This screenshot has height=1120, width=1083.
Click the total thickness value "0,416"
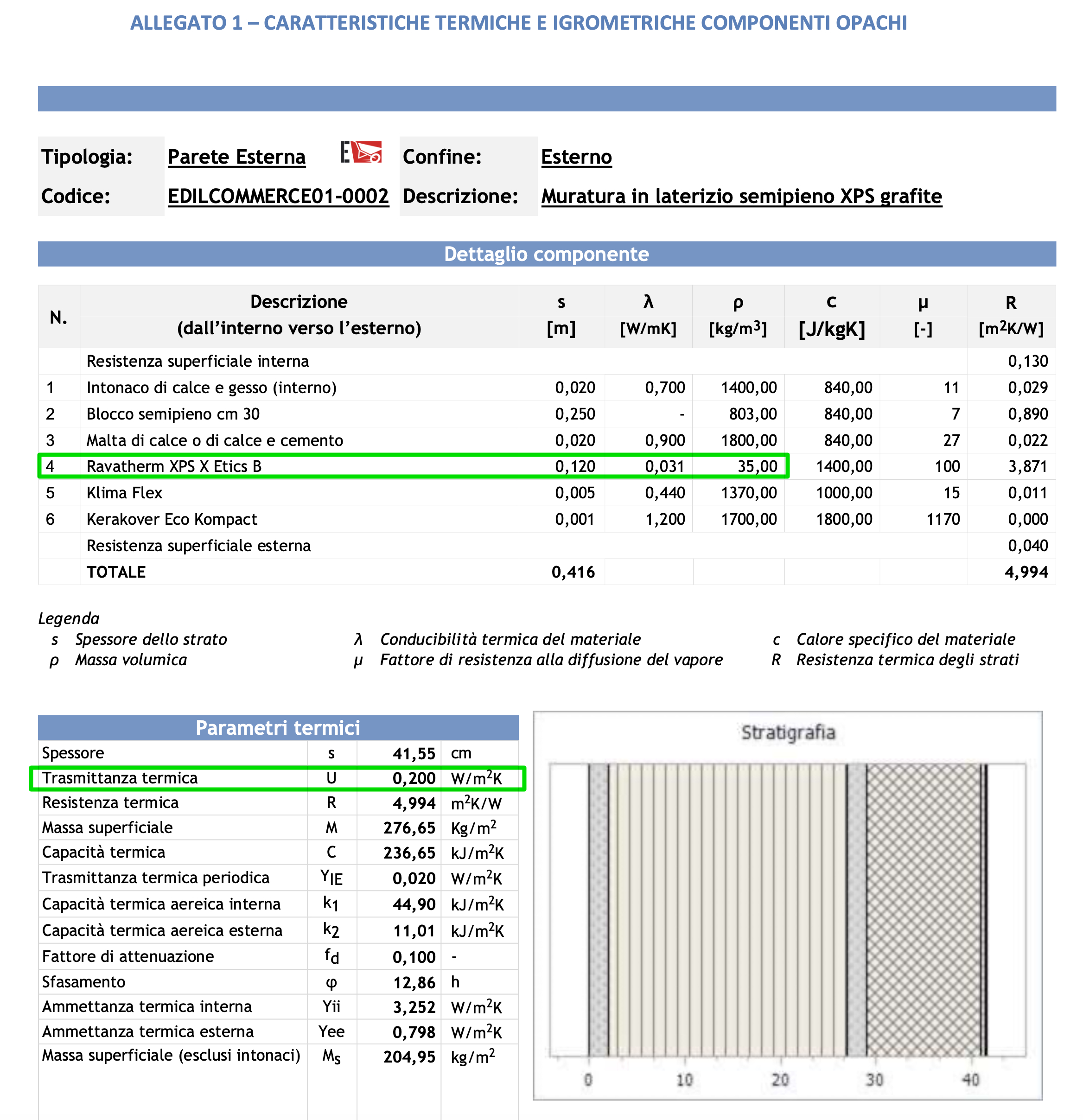(573, 572)
